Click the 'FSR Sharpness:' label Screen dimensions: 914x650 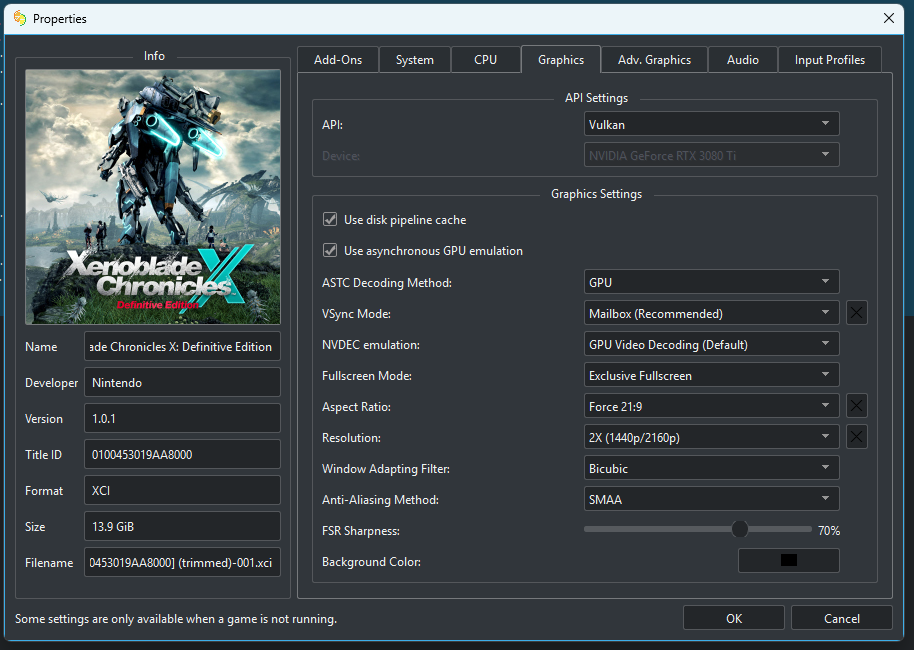[361, 530]
